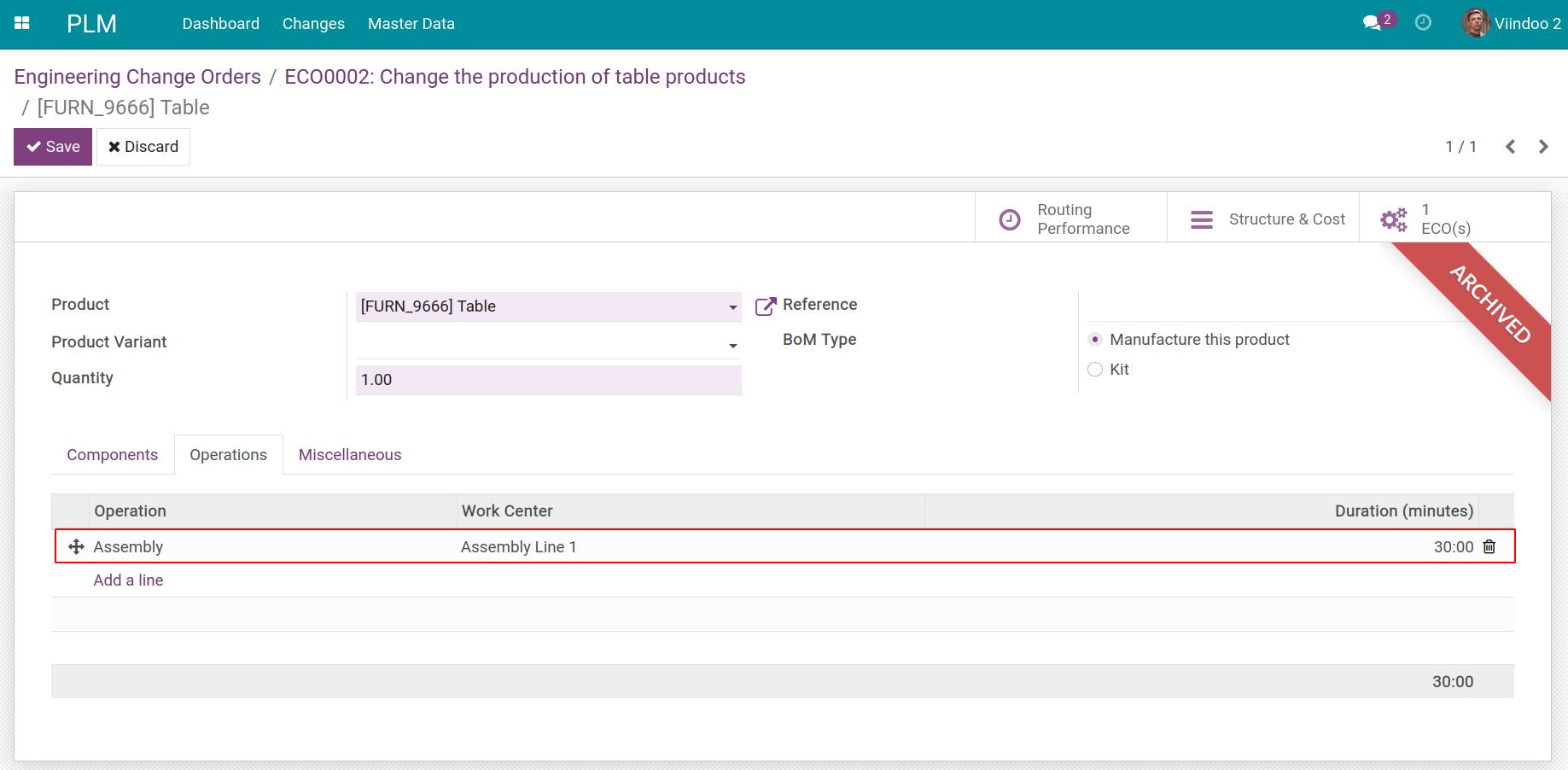Open the Product dropdown

click(x=732, y=306)
